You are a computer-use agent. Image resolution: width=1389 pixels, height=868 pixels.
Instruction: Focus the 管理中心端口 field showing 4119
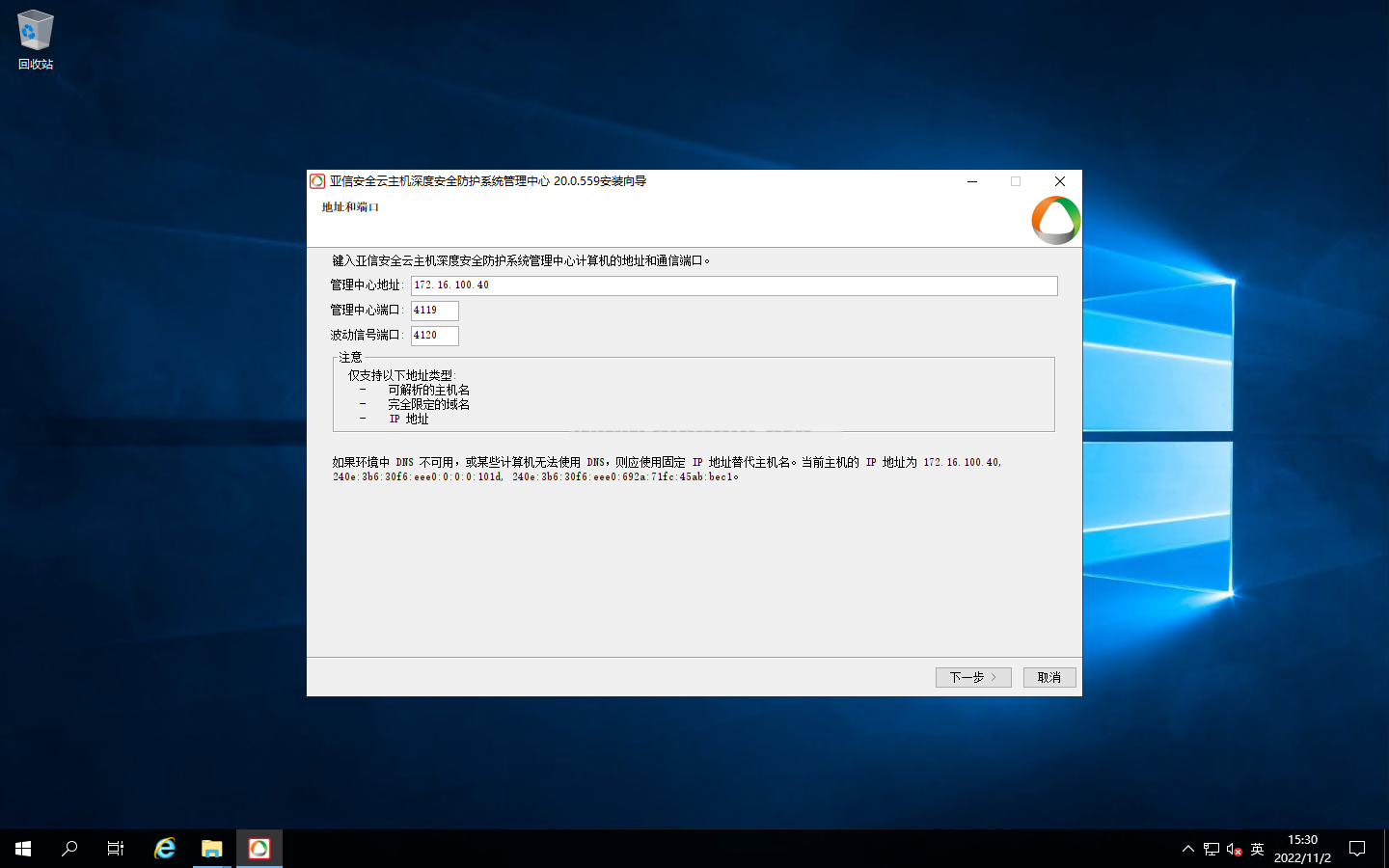point(434,311)
